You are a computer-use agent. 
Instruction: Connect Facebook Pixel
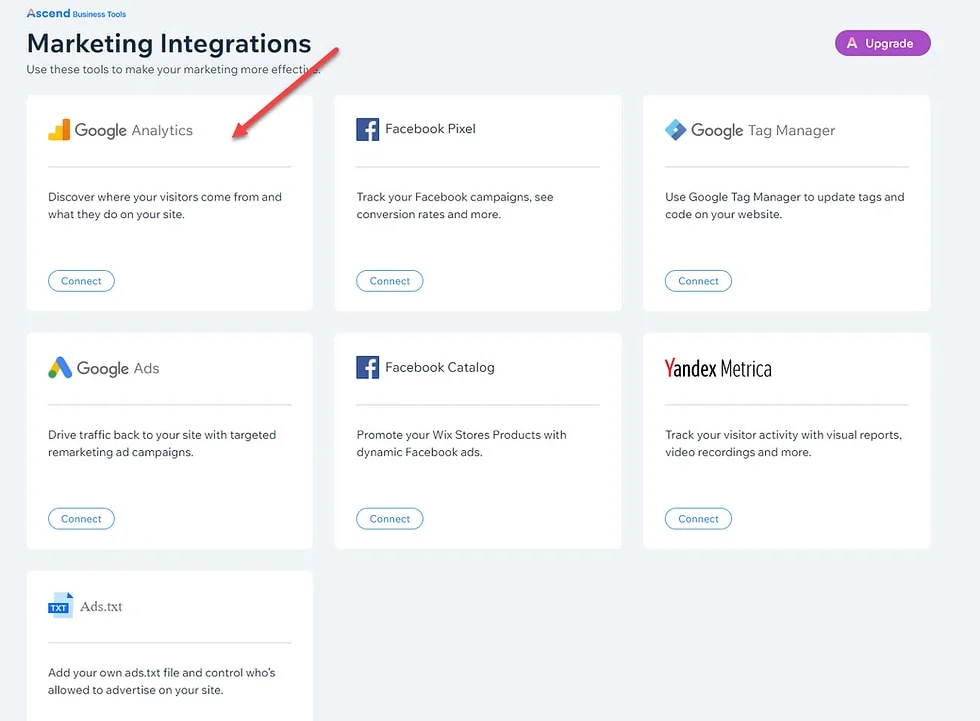[x=389, y=281]
